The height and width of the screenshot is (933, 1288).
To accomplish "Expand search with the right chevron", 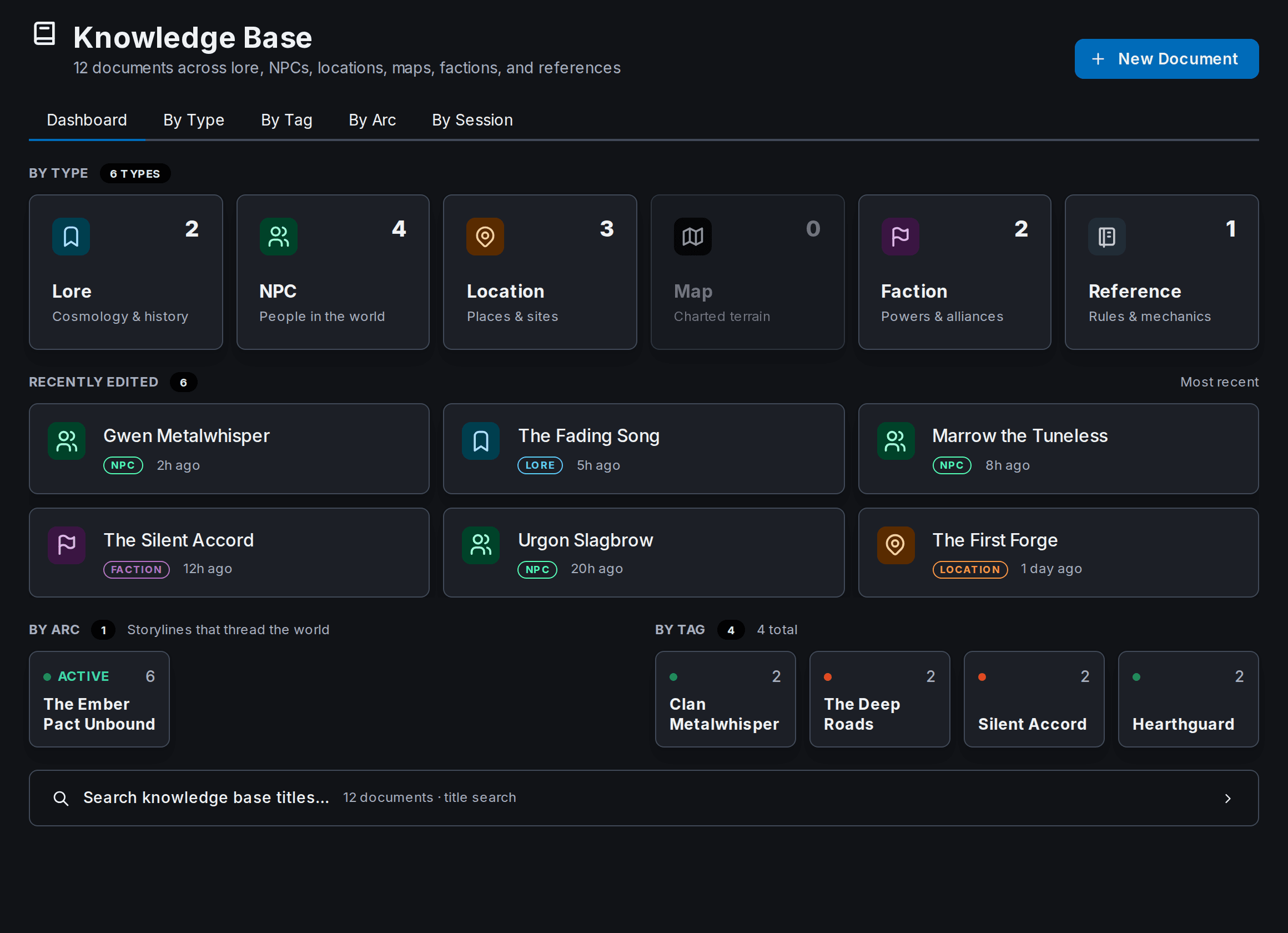I will pos(1228,799).
